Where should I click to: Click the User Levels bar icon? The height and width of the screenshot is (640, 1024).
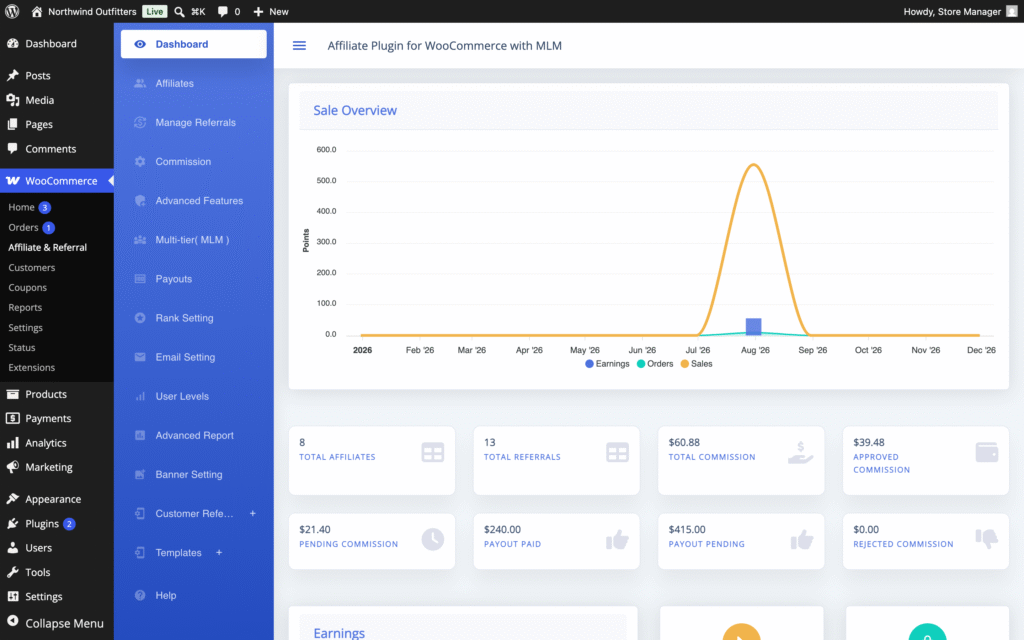140,396
